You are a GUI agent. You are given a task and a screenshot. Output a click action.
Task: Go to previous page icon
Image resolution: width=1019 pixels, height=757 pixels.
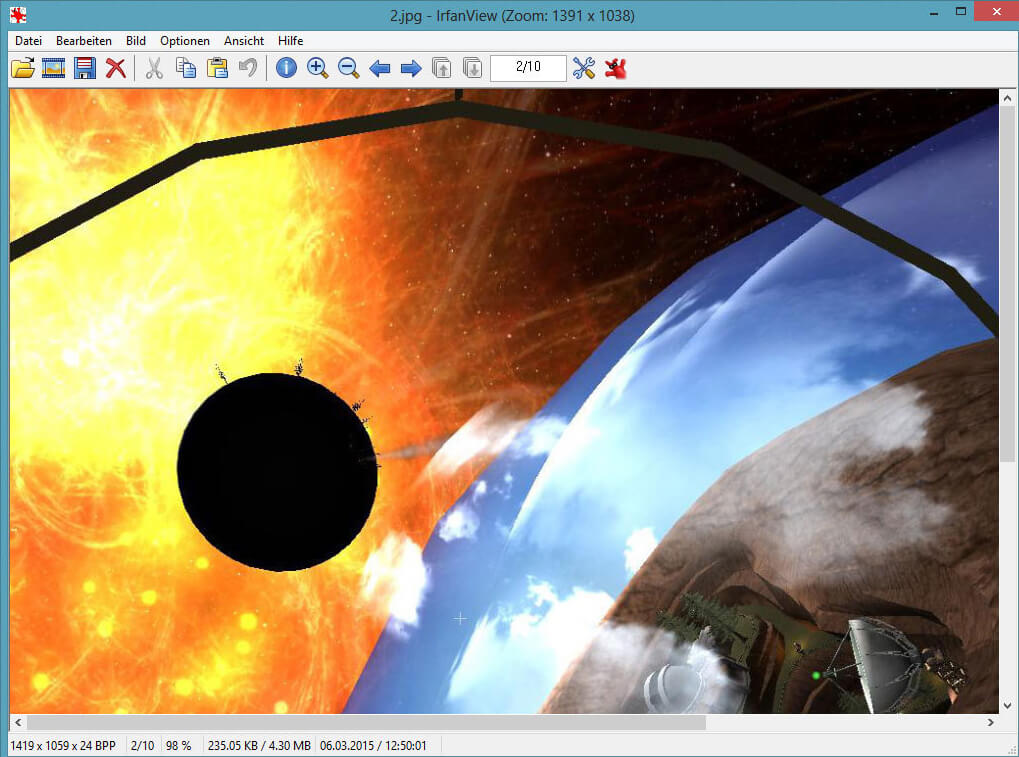(x=441, y=68)
